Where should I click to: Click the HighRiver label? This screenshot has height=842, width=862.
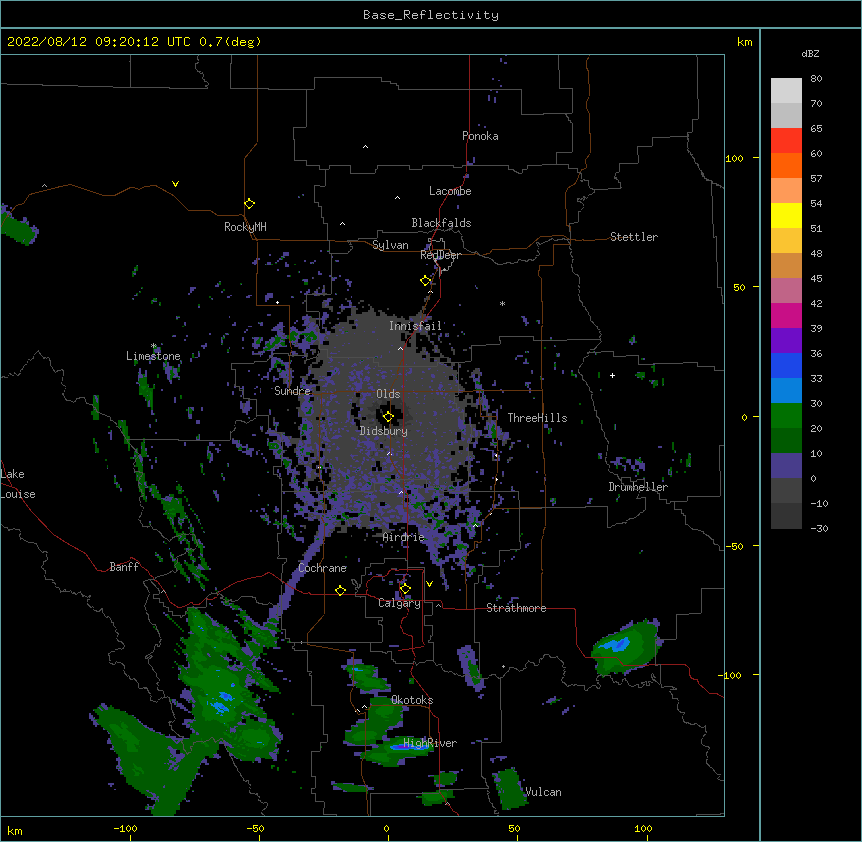430,744
